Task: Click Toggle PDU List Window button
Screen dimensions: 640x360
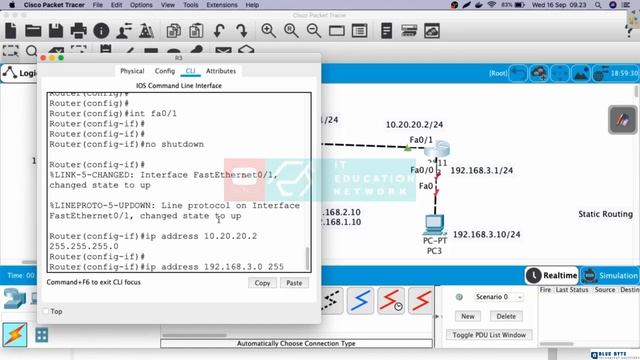Action: click(x=489, y=335)
